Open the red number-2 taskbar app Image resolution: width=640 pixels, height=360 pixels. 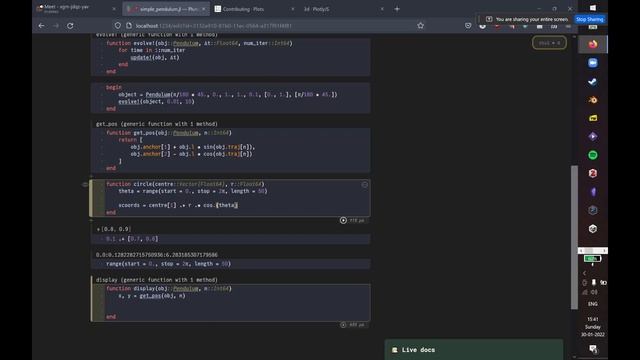pyautogui.click(x=593, y=173)
